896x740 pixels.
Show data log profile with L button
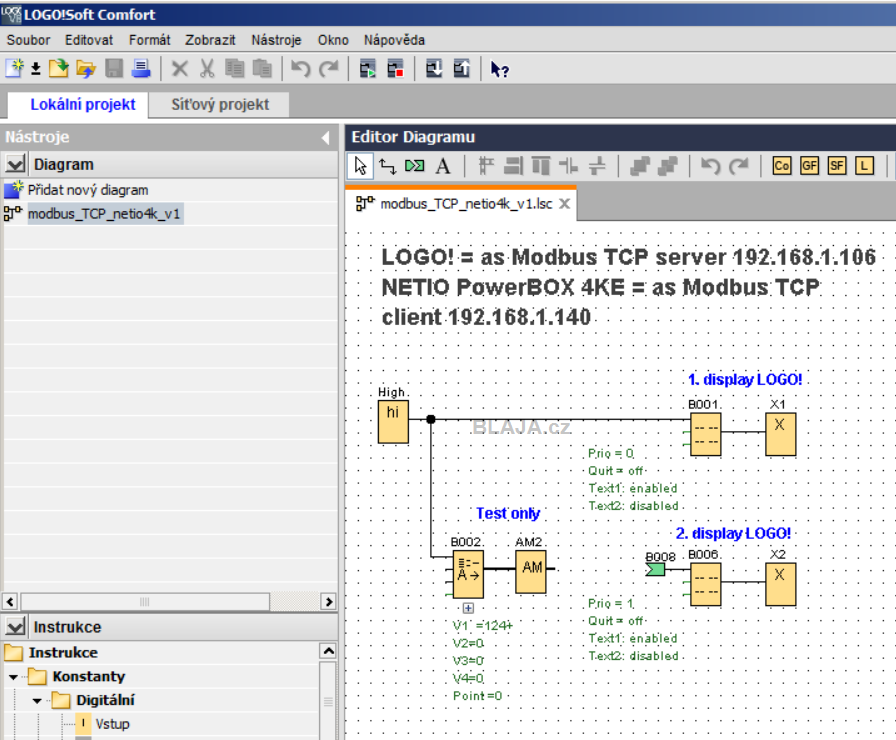click(x=864, y=166)
